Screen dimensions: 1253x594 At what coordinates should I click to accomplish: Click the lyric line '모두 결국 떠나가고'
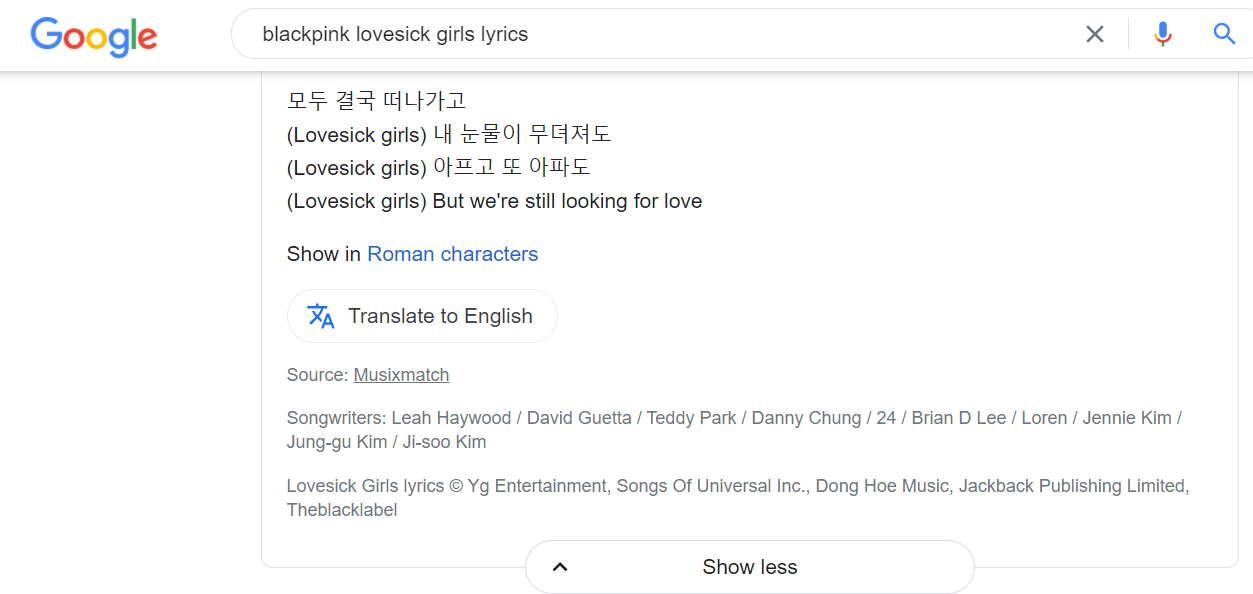(376, 101)
